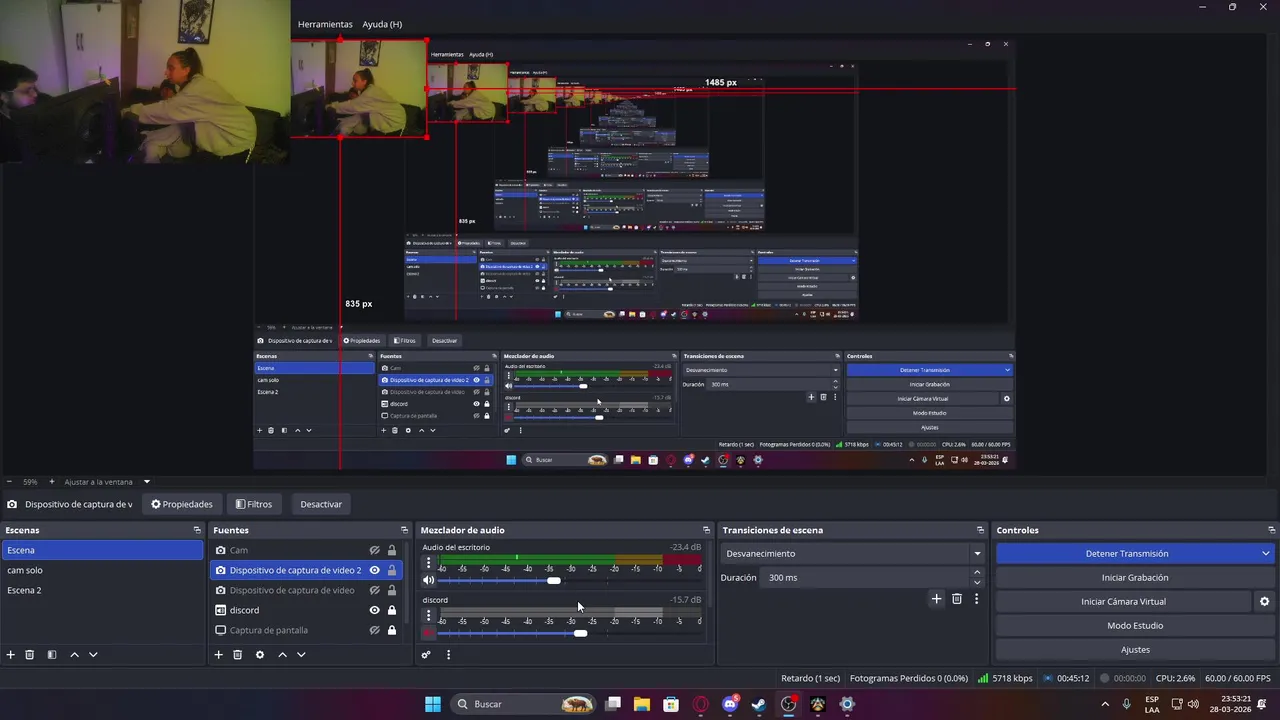Image resolution: width=1280 pixels, height=720 pixels.
Task: Move scene up with the arrow icon
Action: click(74, 655)
